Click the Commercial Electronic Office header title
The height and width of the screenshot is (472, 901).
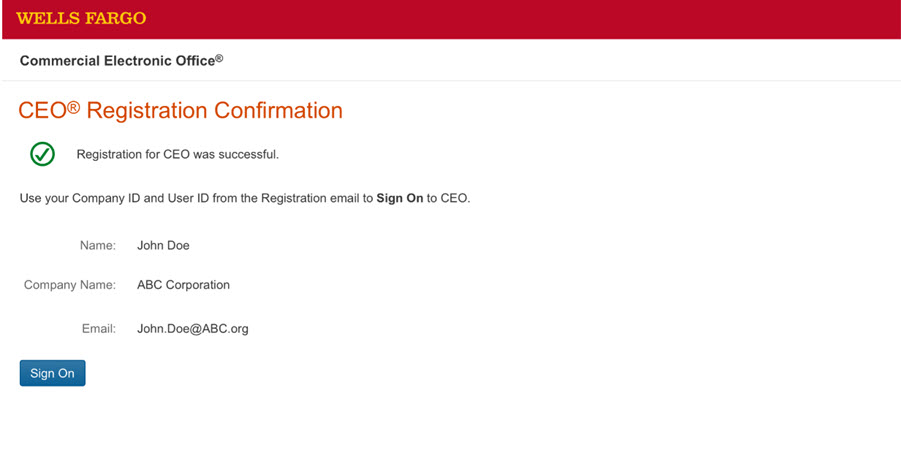(117, 61)
